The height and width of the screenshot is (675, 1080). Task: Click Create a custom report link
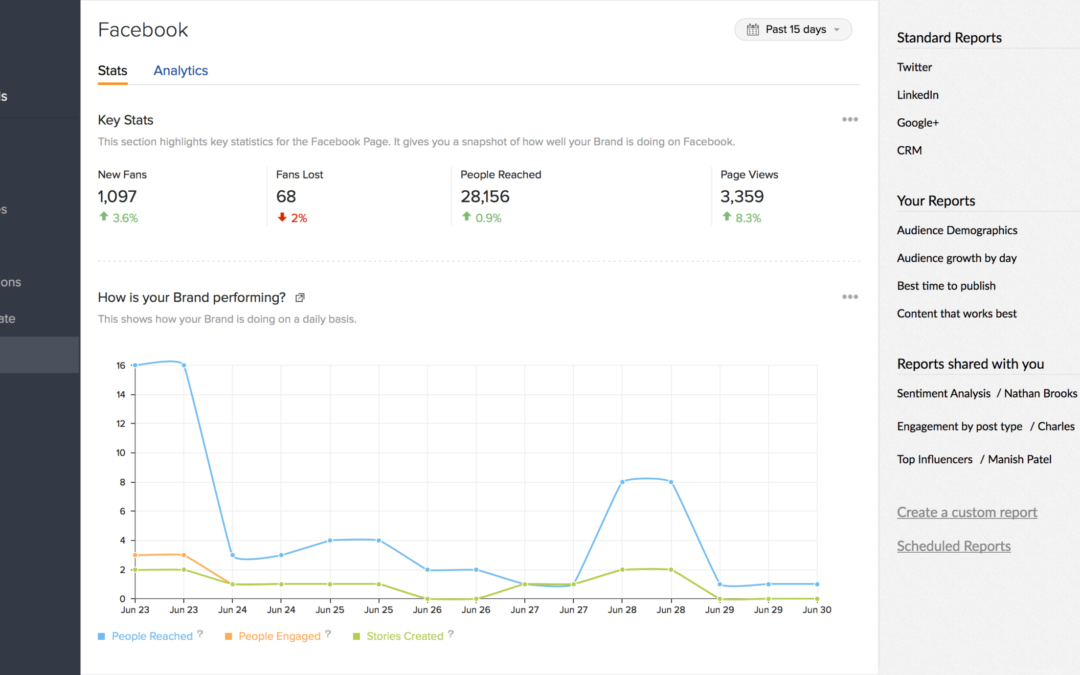966,512
